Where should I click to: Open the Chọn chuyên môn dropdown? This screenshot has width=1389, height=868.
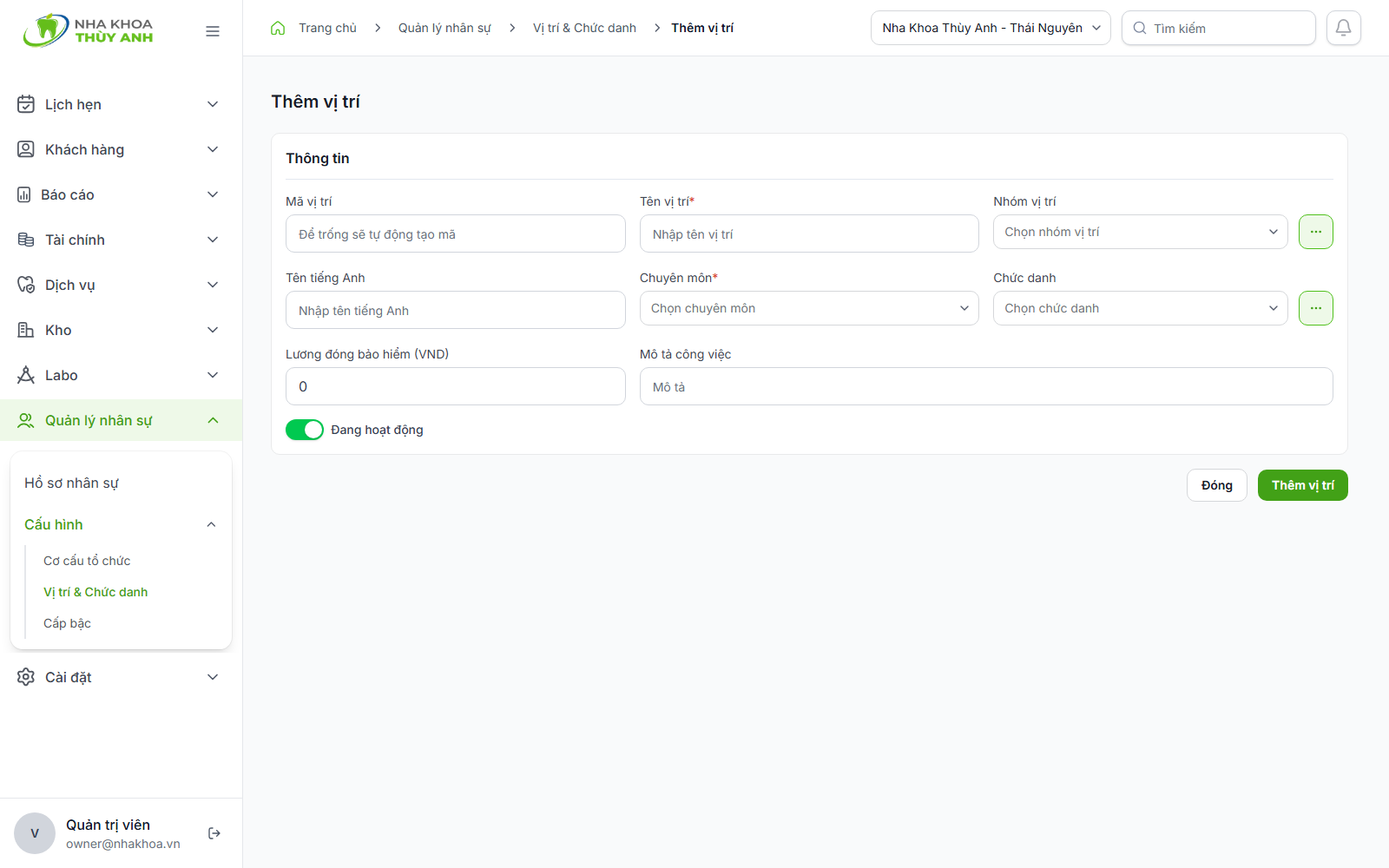click(x=809, y=308)
